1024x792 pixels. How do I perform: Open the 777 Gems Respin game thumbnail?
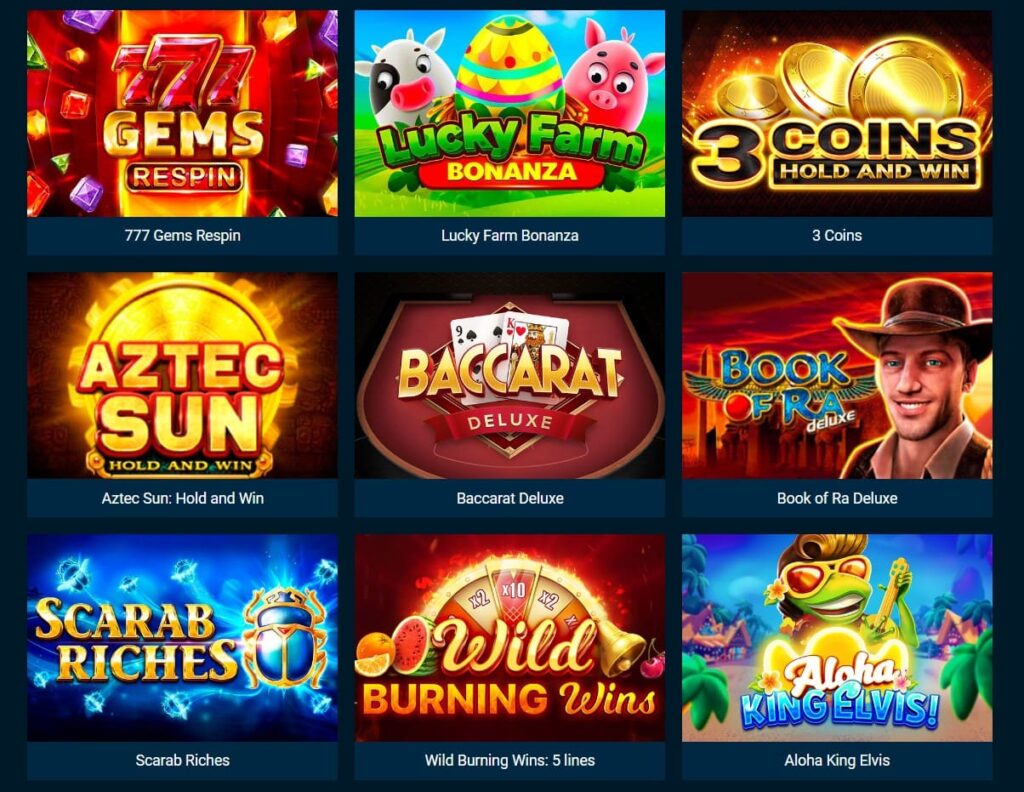(x=182, y=113)
